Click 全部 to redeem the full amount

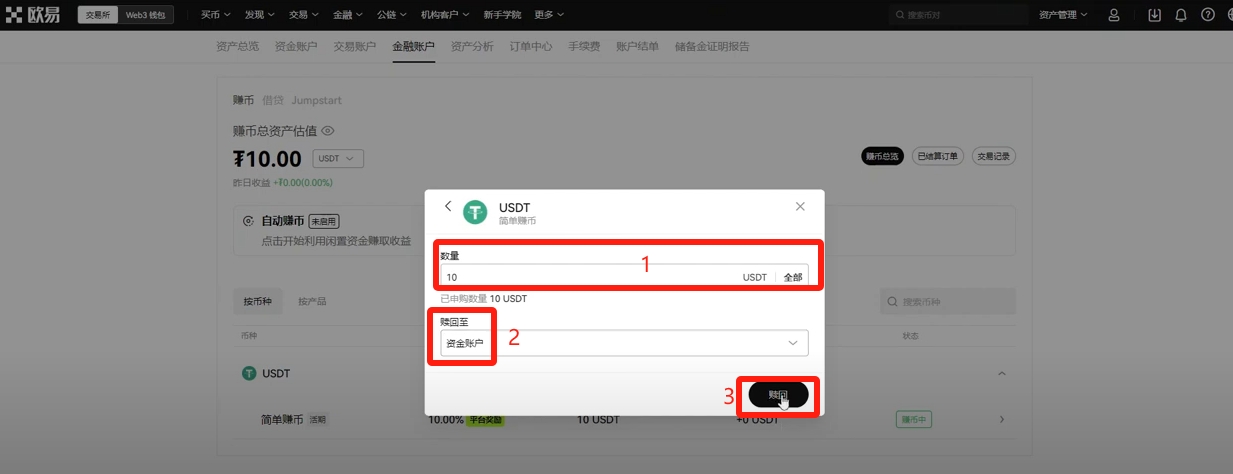792,277
